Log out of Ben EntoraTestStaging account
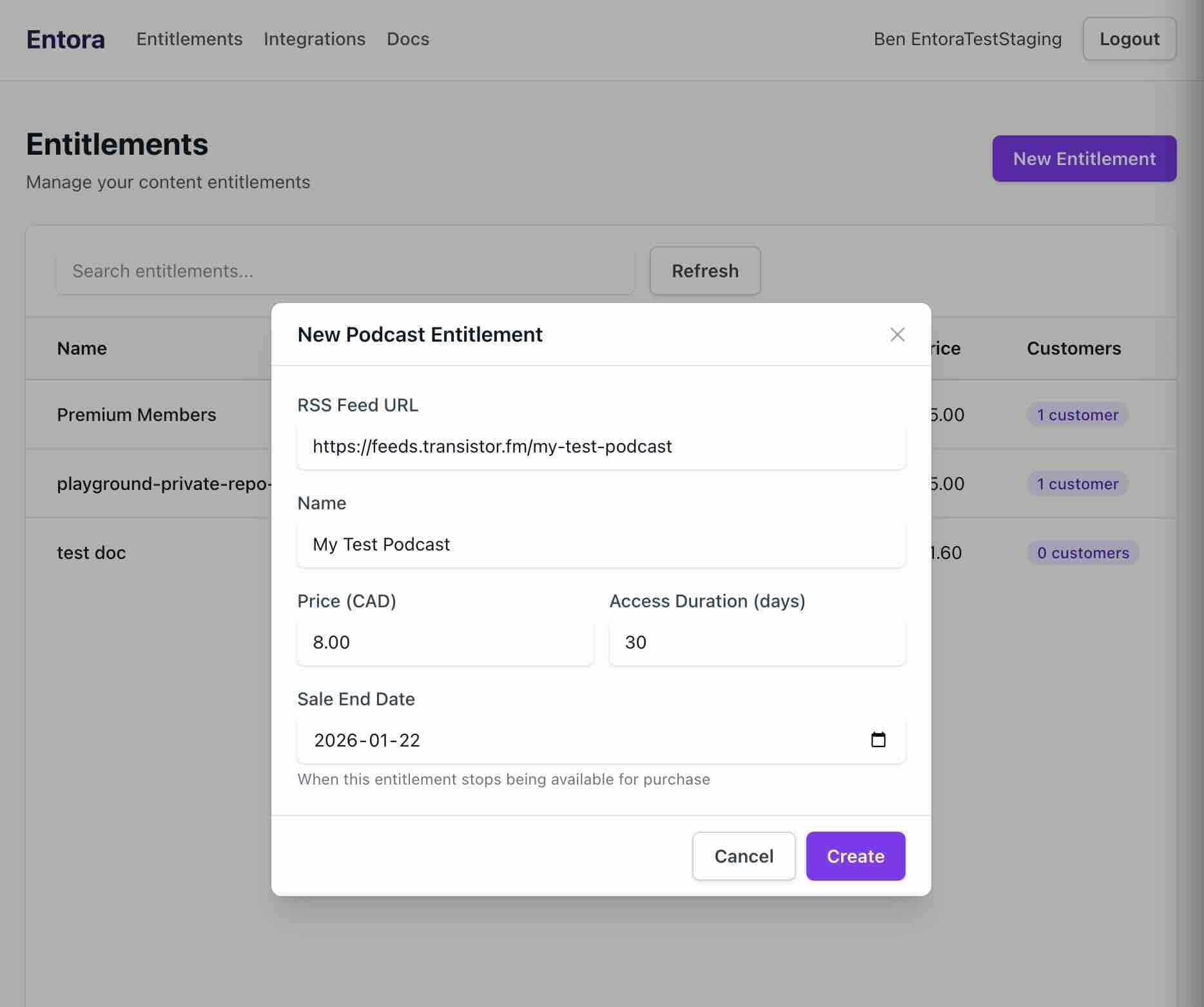 click(x=1129, y=39)
